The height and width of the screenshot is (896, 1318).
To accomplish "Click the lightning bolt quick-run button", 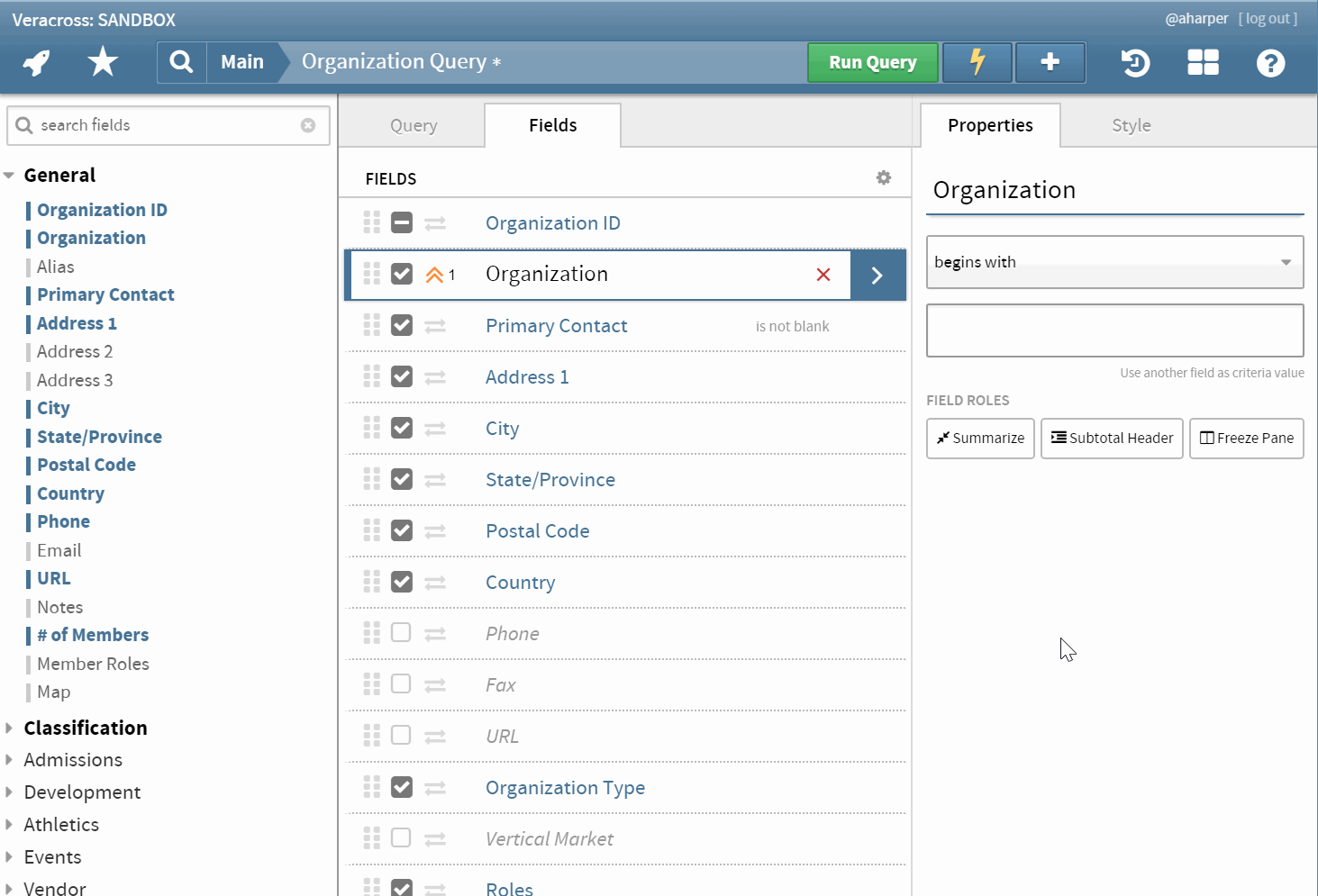I will (x=977, y=62).
